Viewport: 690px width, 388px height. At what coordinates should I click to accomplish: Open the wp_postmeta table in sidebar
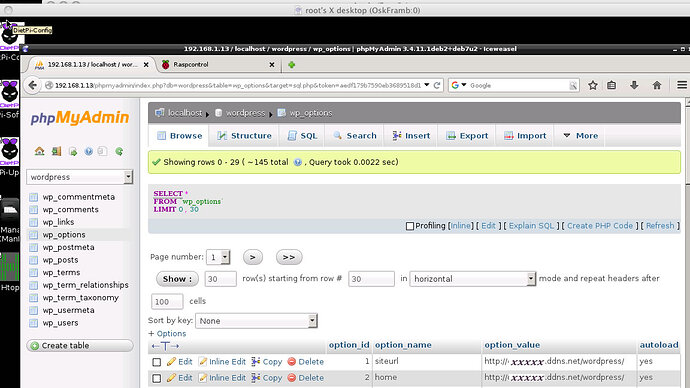[68, 247]
